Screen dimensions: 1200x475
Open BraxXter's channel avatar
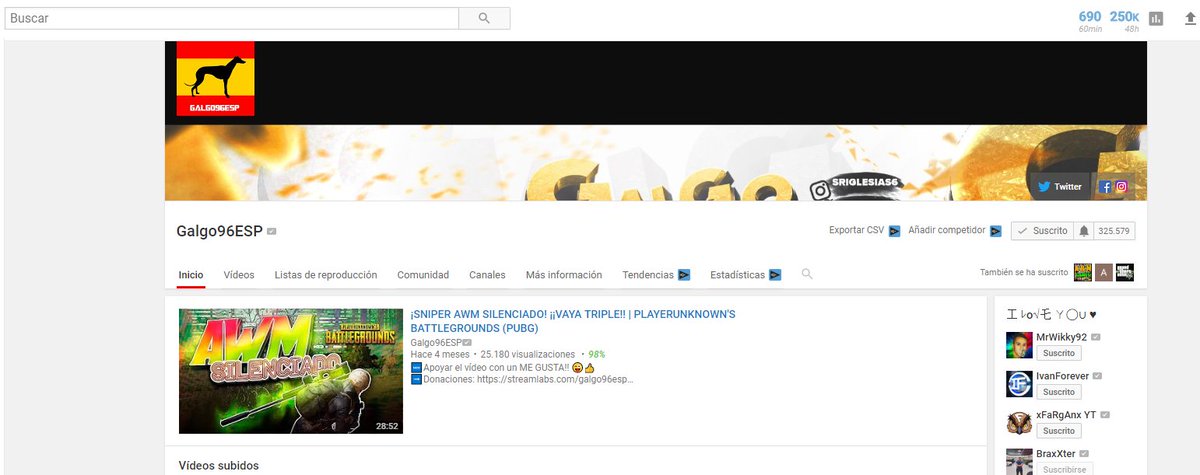tap(1019, 461)
